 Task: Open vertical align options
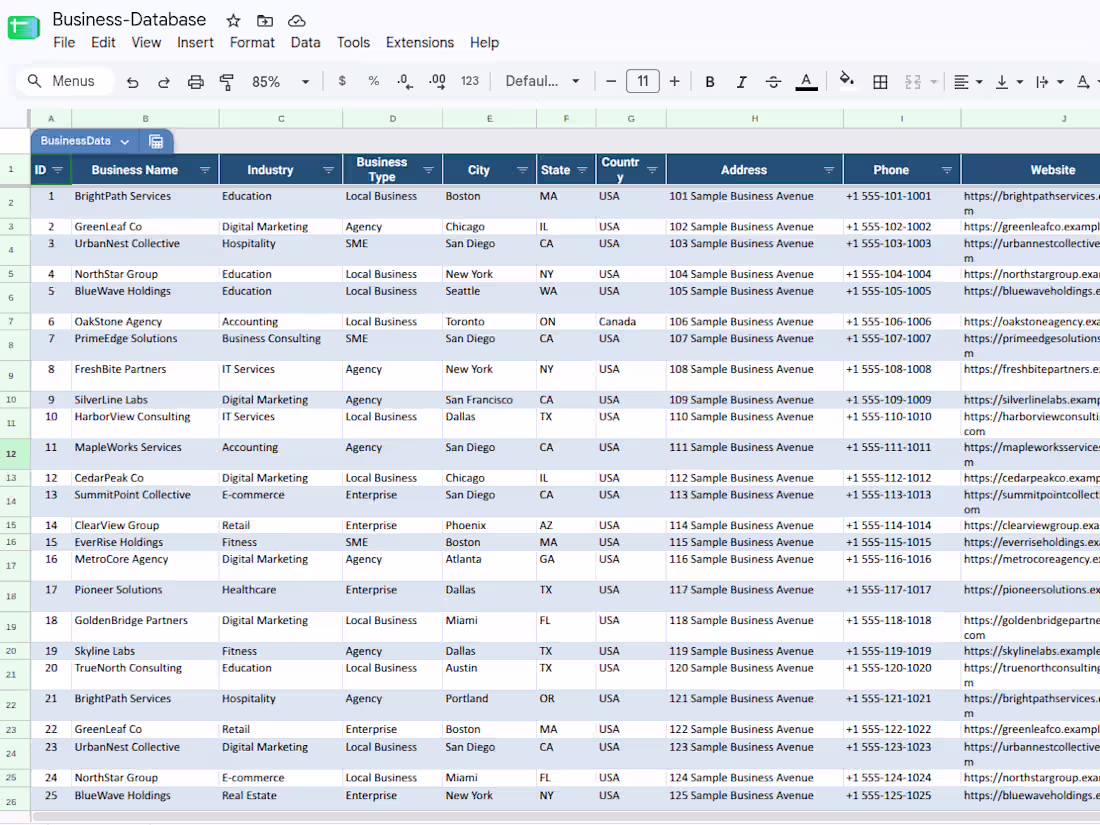pyautogui.click(x=1009, y=82)
